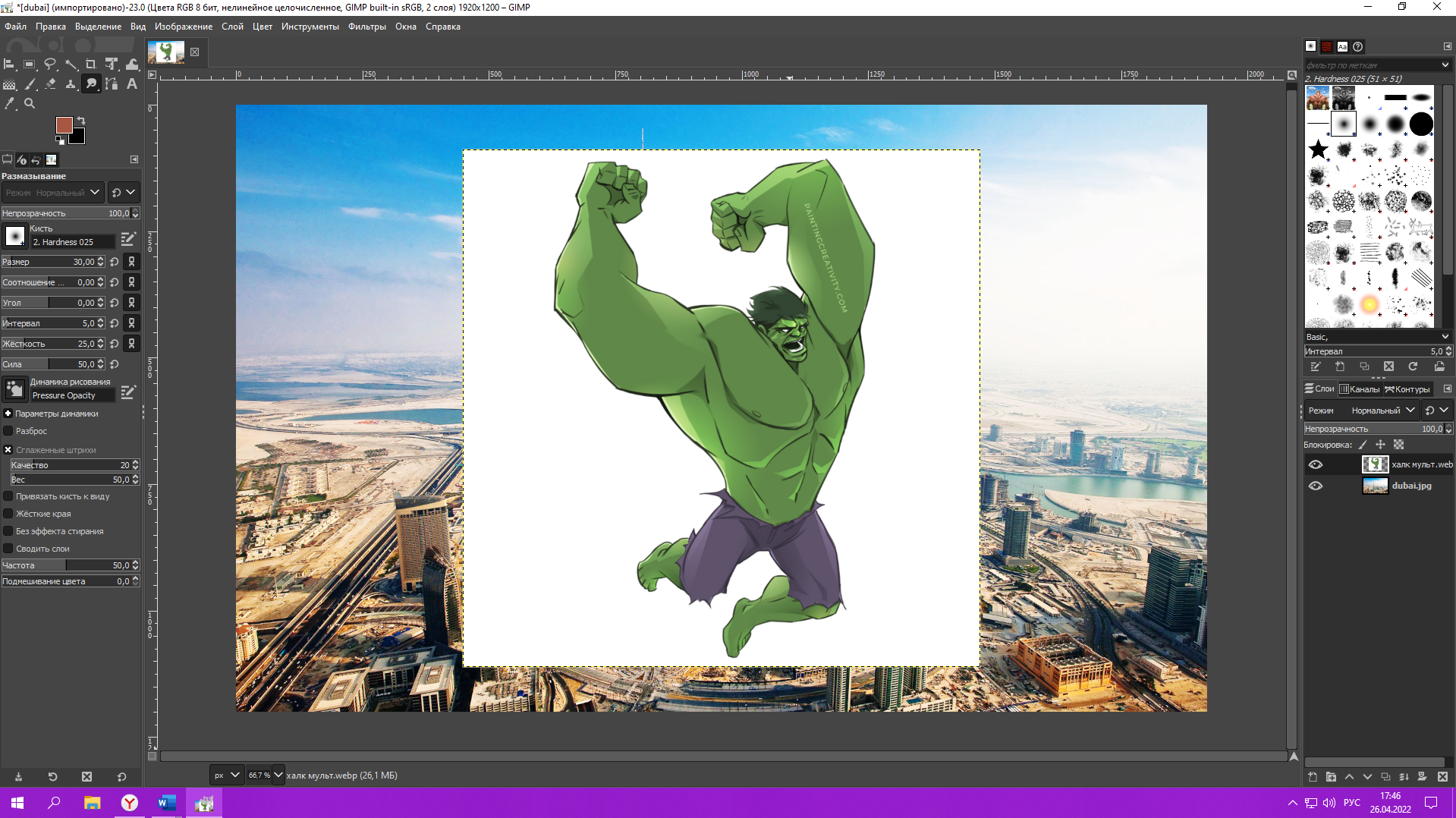Select the Free Select lasso tool
The height and width of the screenshot is (818, 1456).
(x=50, y=64)
